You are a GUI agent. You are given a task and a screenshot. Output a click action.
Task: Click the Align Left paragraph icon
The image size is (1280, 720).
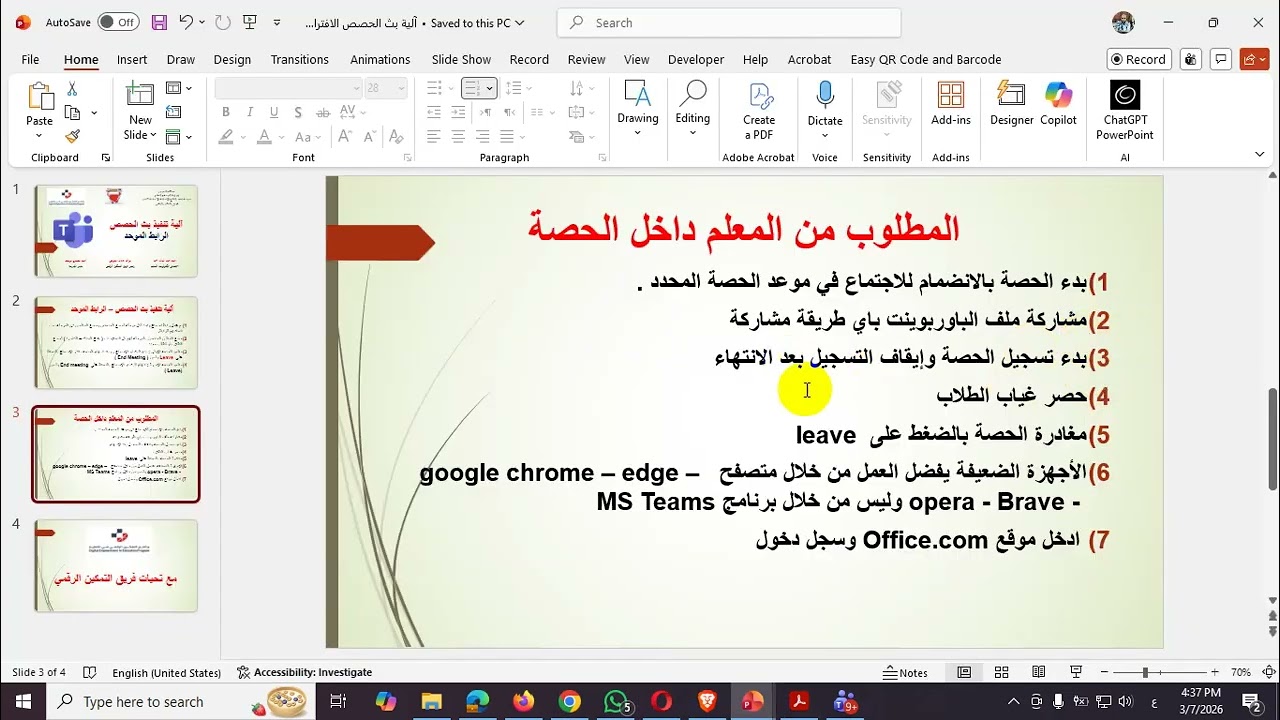(434, 136)
